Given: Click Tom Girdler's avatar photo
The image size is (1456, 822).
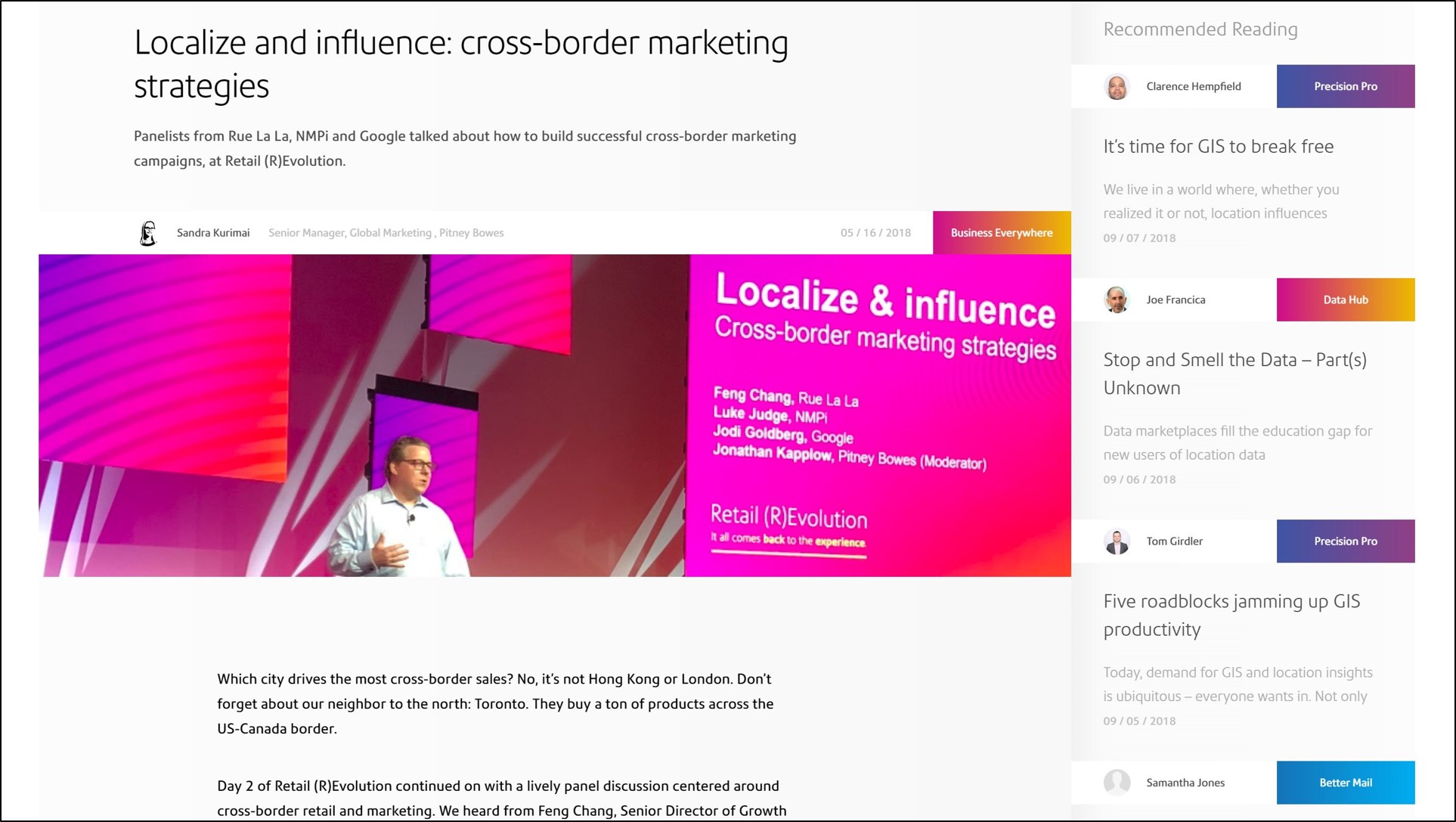Looking at the screenshot, I should click(1117, 541).
